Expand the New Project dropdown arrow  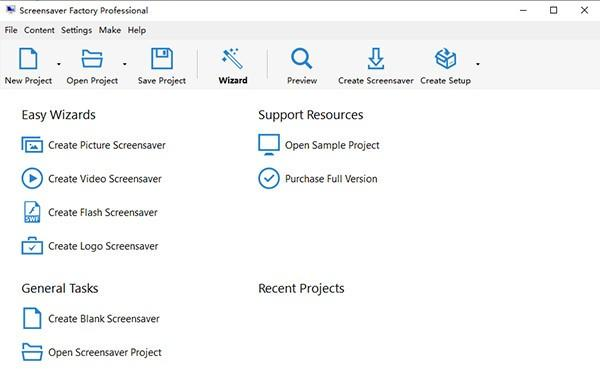pos(59,64)
